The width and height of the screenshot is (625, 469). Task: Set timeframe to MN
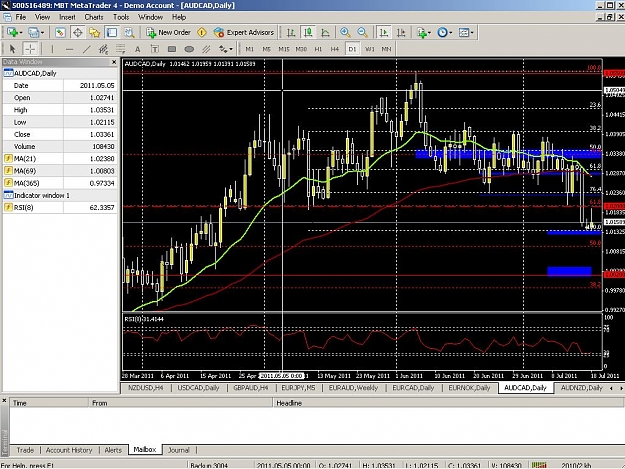[x=386, y=49]
